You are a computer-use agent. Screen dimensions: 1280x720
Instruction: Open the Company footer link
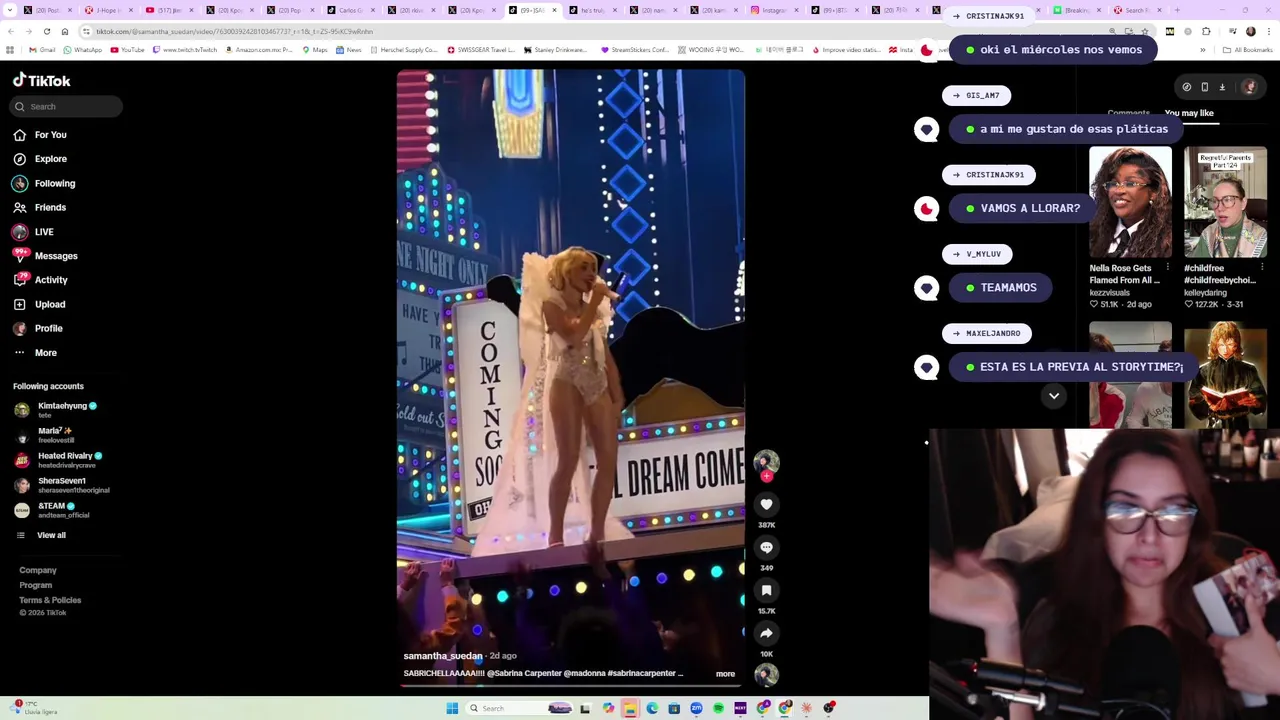point(38,570)
